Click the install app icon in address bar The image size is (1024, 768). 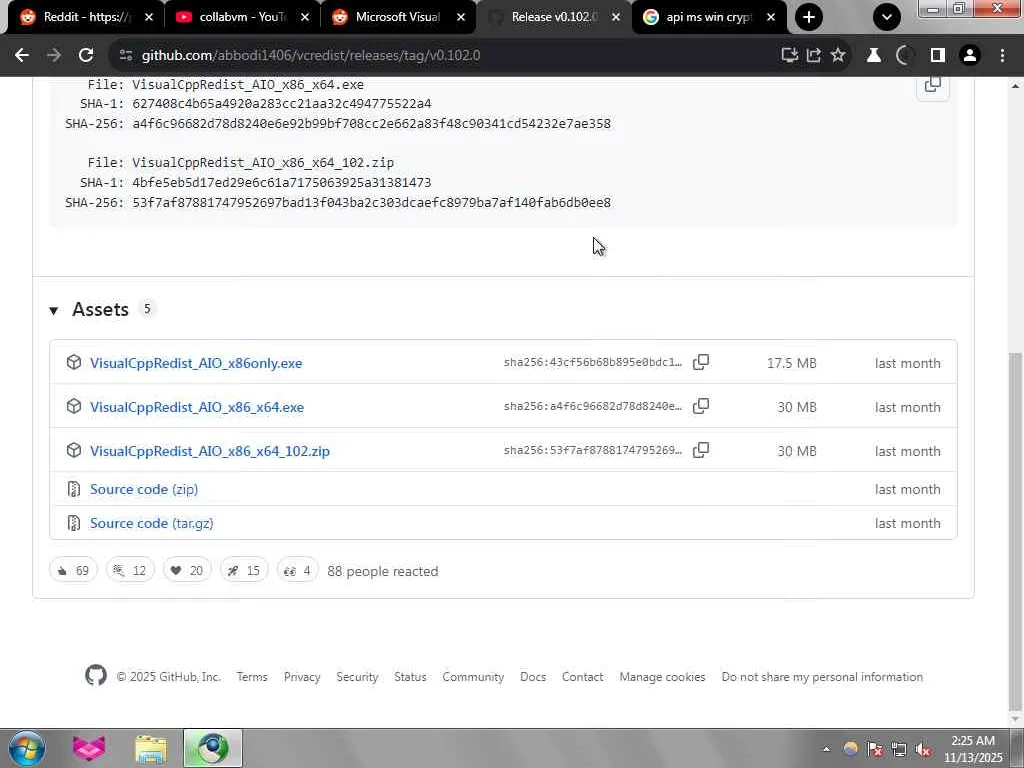790,56
